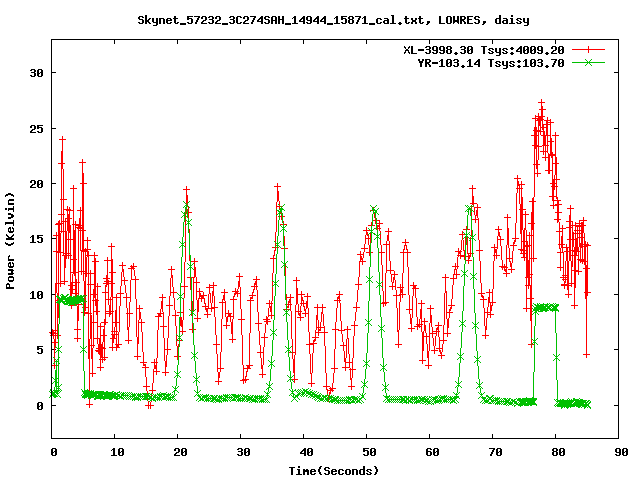
Task: Click the y-axis tick label 30
Action: click(x=36, y=73)
